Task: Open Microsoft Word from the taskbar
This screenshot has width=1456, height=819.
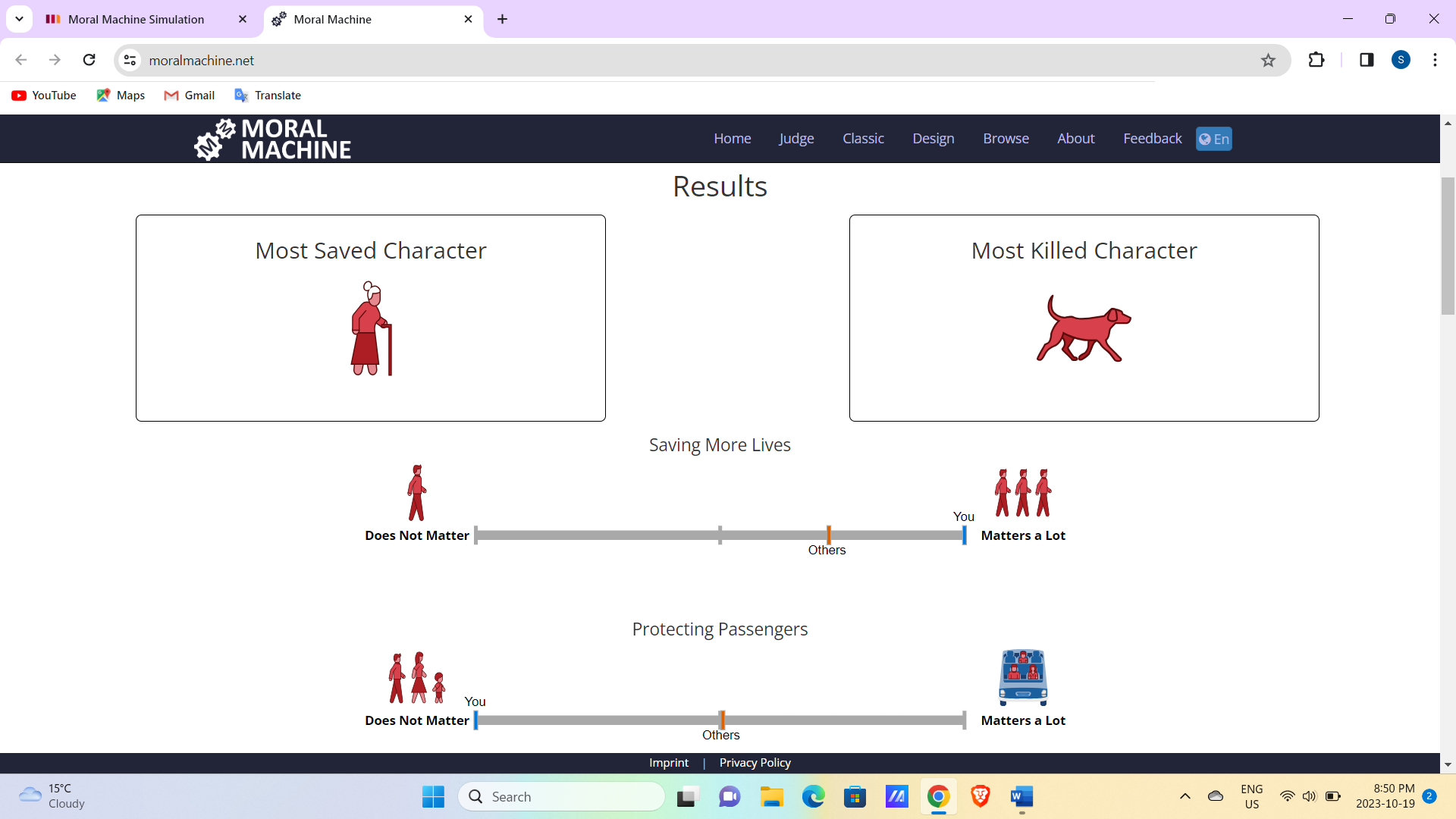Action: click(1021, 796)
